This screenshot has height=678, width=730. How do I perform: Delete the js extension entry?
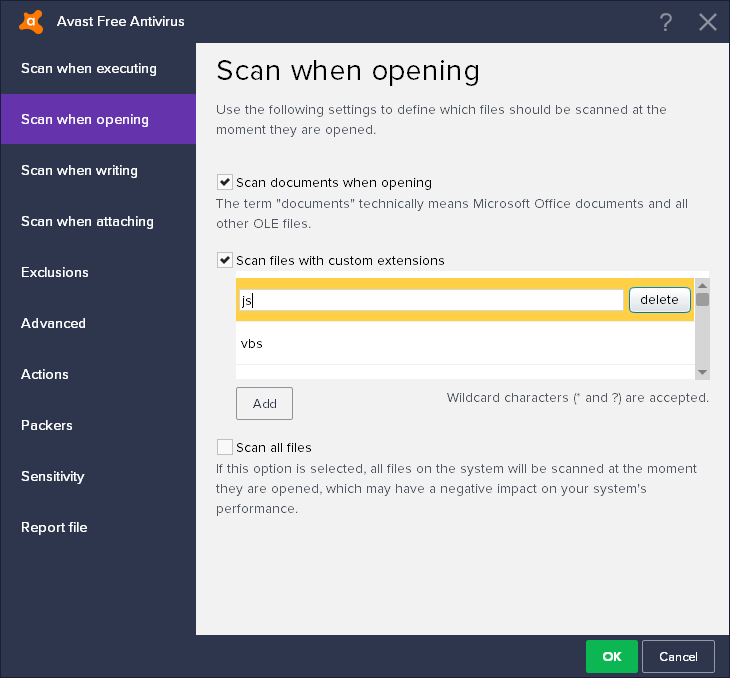(659, 300)
